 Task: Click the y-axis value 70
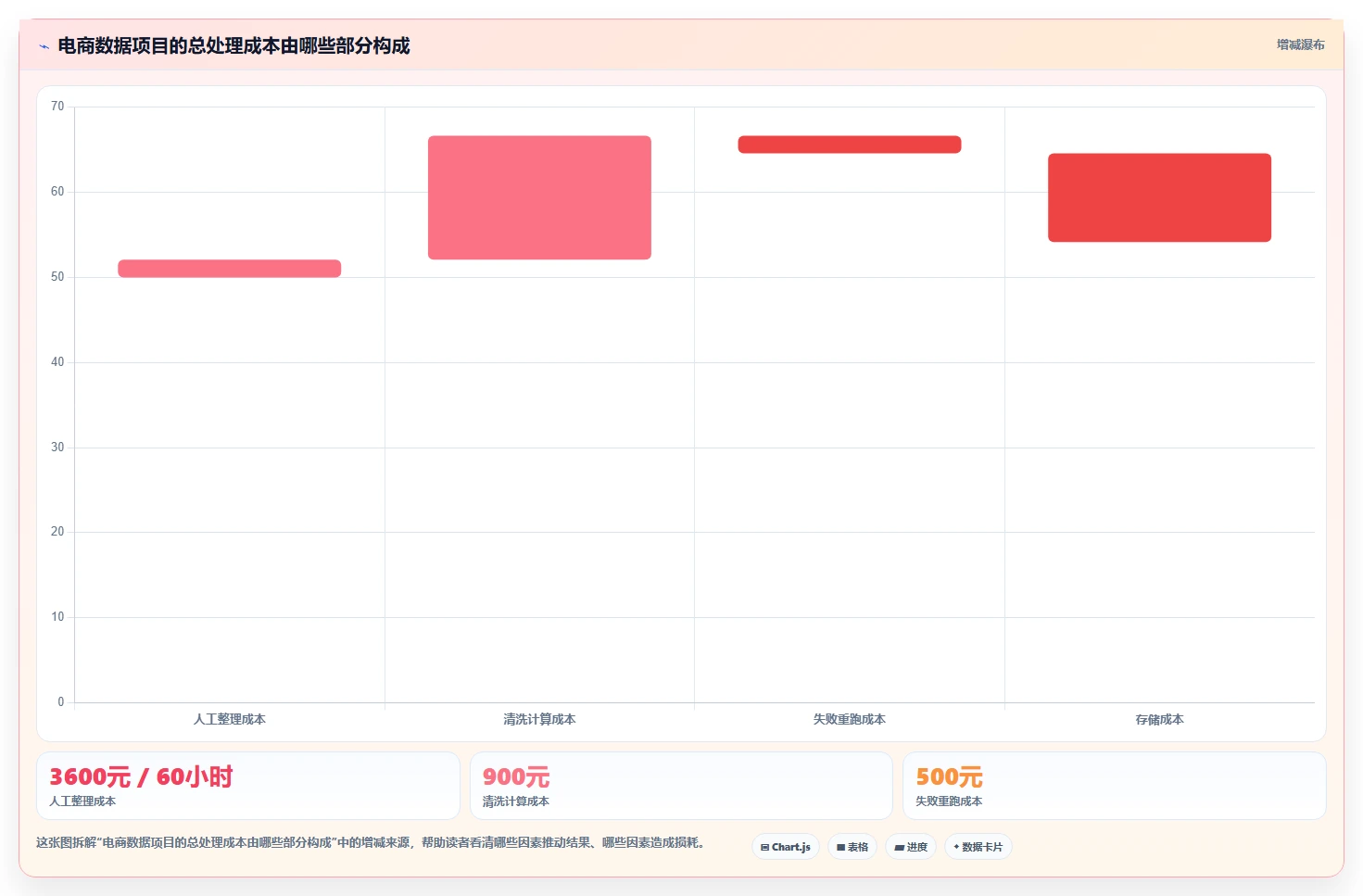click(57, 107)
